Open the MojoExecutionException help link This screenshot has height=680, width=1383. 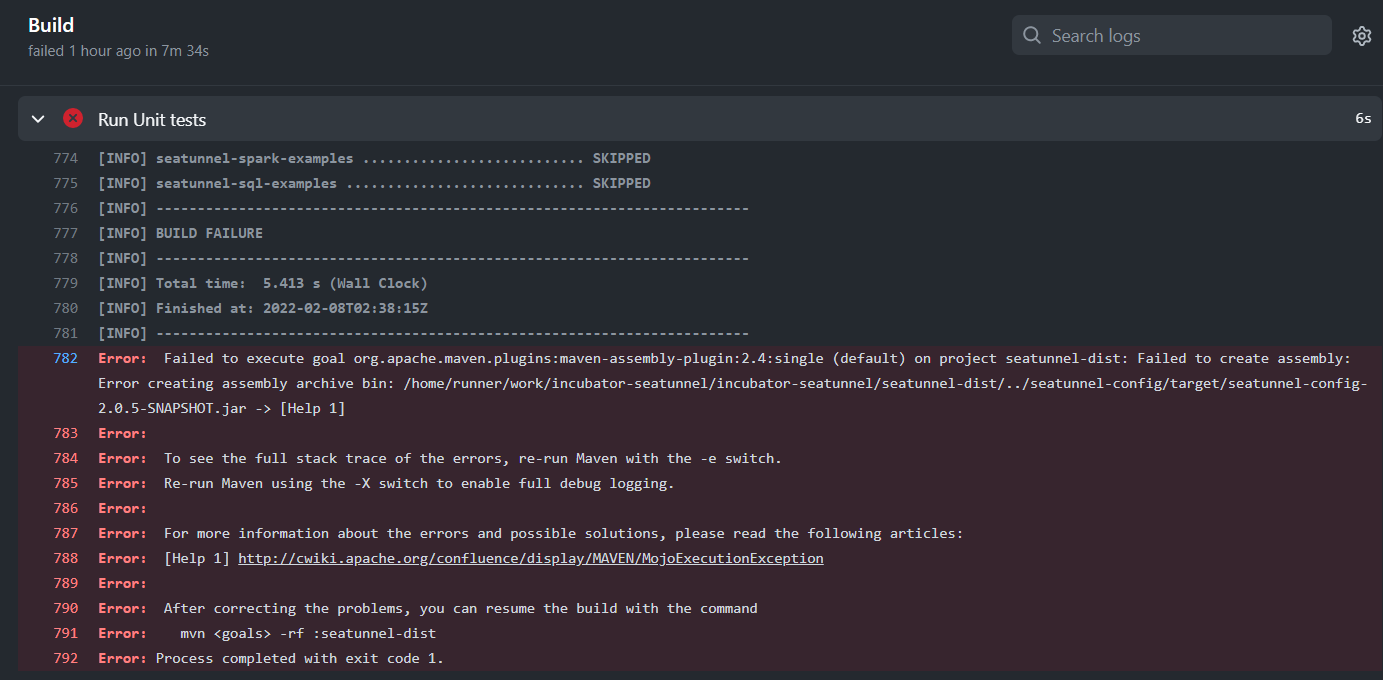coord(530,558)
